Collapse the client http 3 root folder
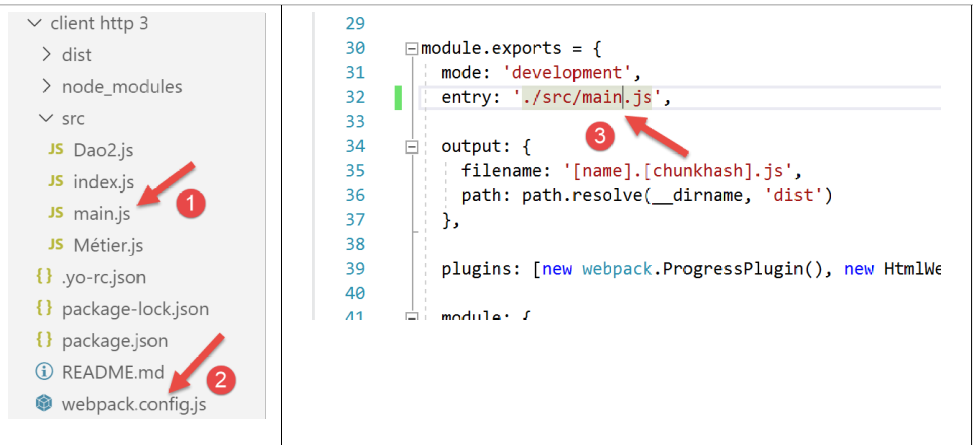Image resolution: width=973 pixels, height=445 pixels. point(34,23)
